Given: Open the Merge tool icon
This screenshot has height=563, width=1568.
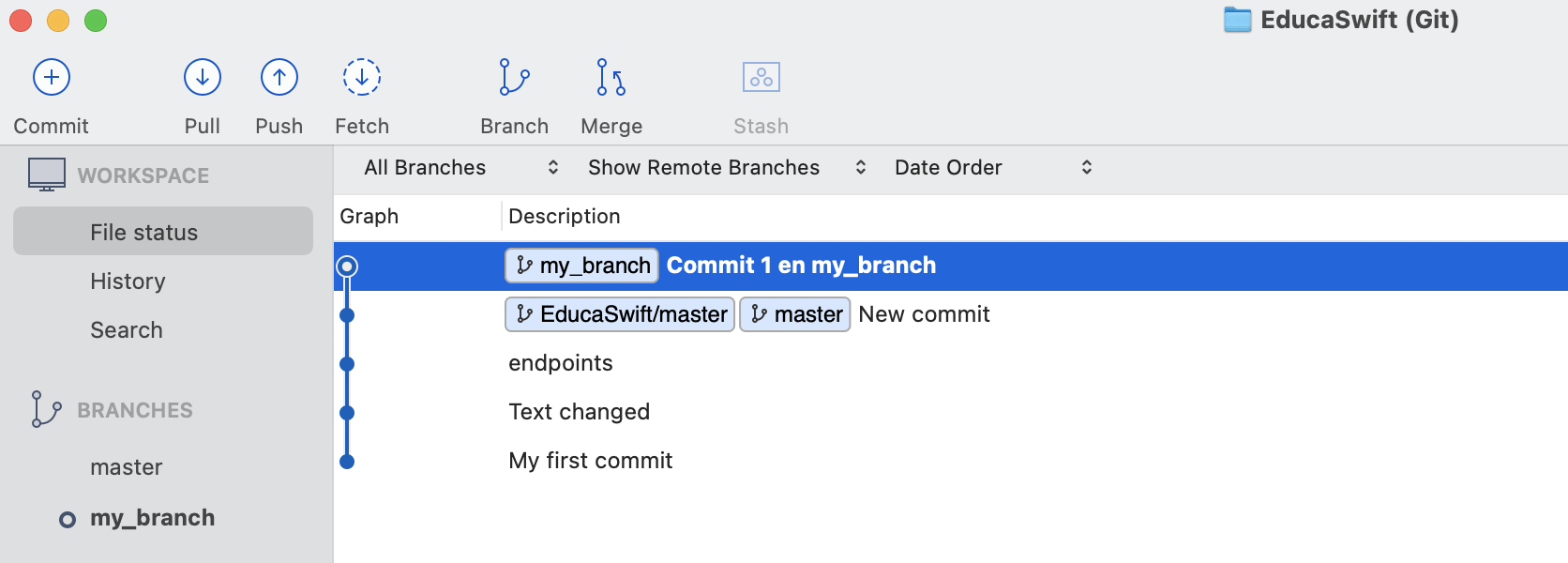Looking at the screenshot, I should [x=611, y=77].
